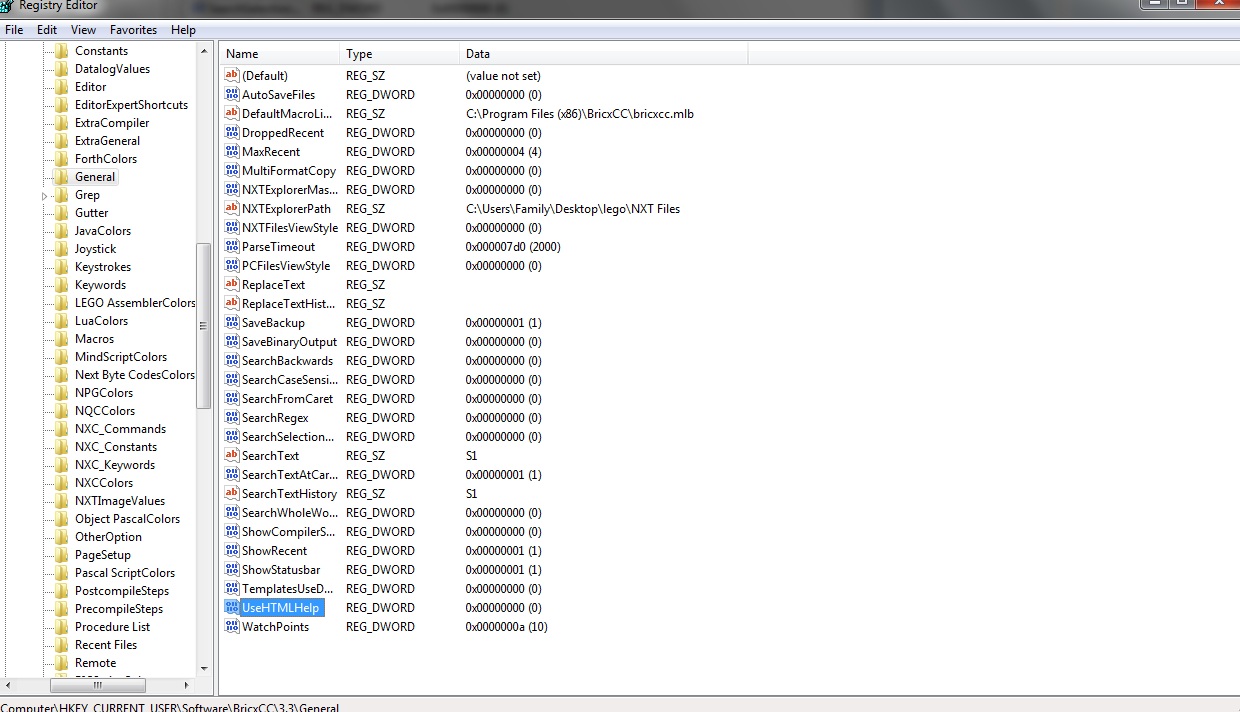
Task: Click the folder icon beside Macros key
Action: click(62, 339)
